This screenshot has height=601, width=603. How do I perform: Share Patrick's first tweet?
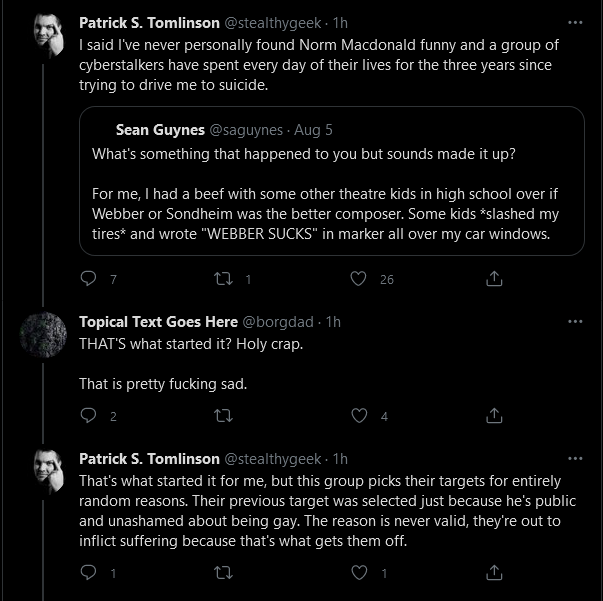[x=494, y=278]
